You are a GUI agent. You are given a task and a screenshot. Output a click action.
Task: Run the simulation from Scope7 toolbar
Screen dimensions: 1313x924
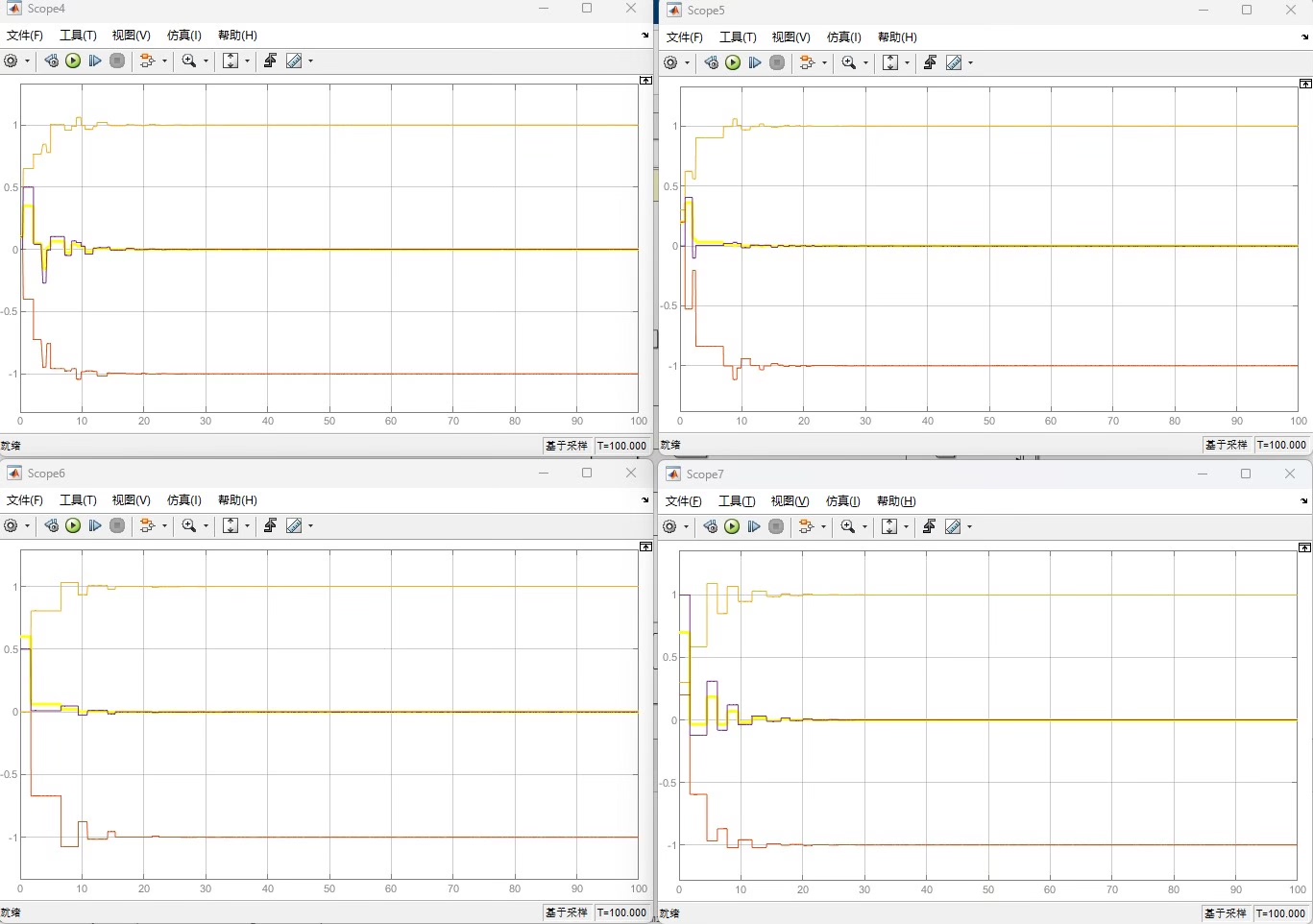point(732,526)
